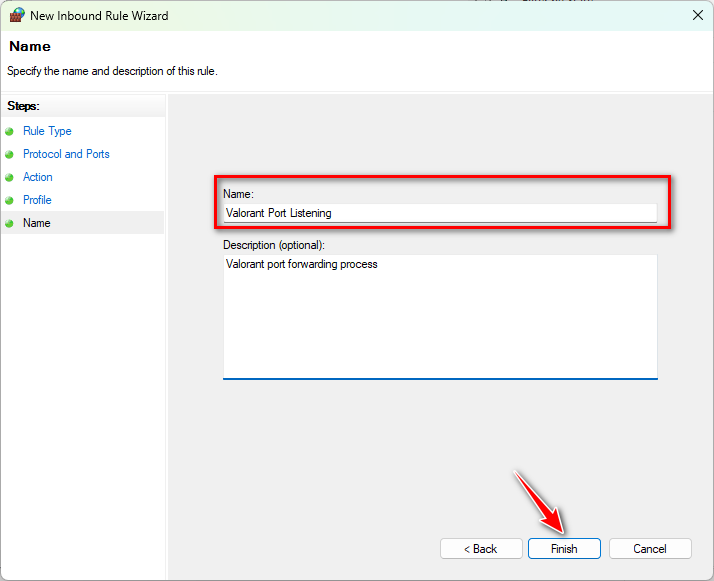Click the green dot next to Profile

pyautogui.click(x=10, y=200)
